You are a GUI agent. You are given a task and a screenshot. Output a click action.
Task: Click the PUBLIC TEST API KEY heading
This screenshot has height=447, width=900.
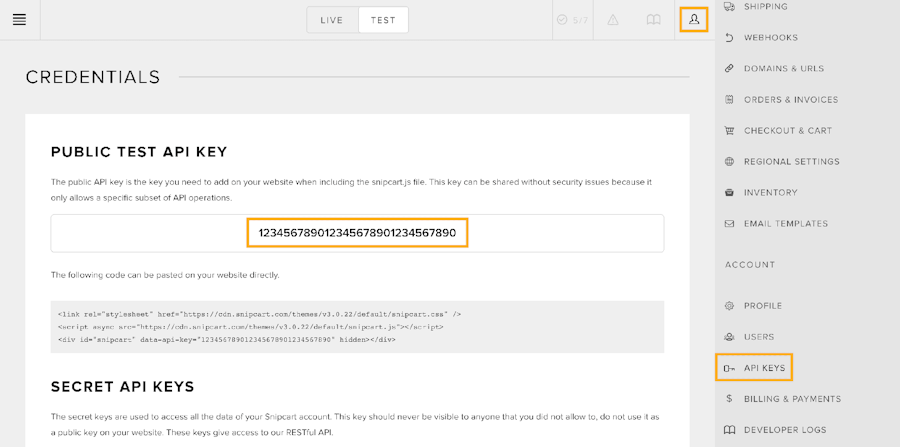click(139, 152)
